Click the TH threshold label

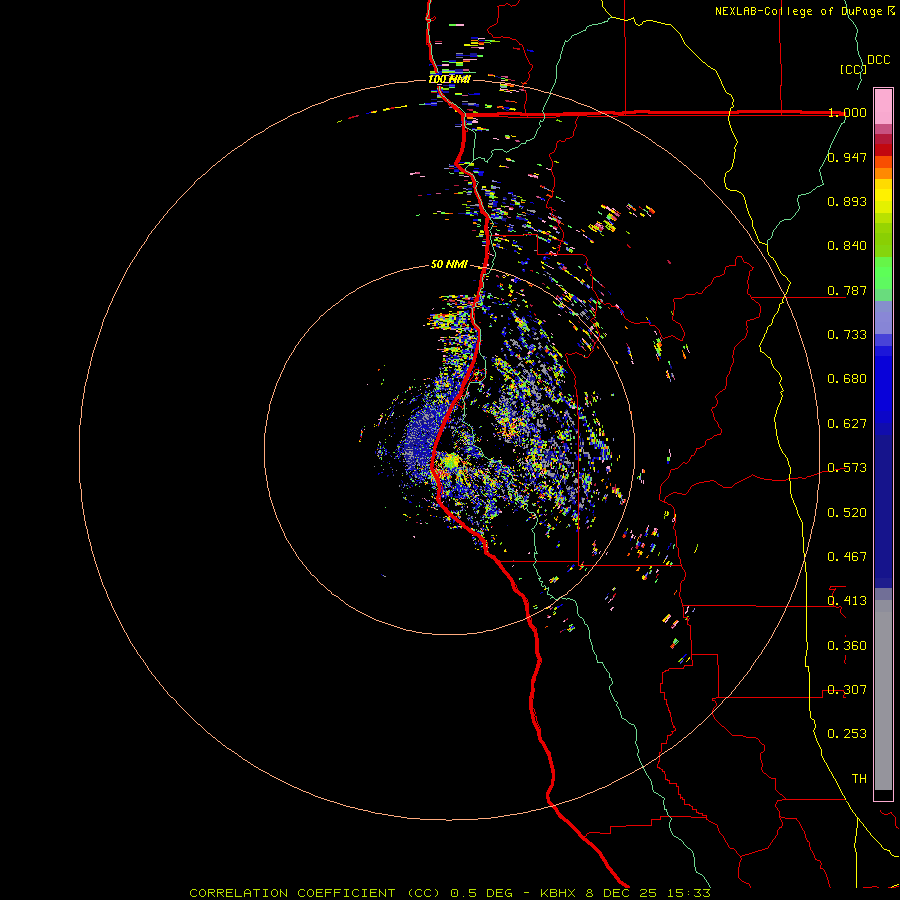tap(858, 778)
